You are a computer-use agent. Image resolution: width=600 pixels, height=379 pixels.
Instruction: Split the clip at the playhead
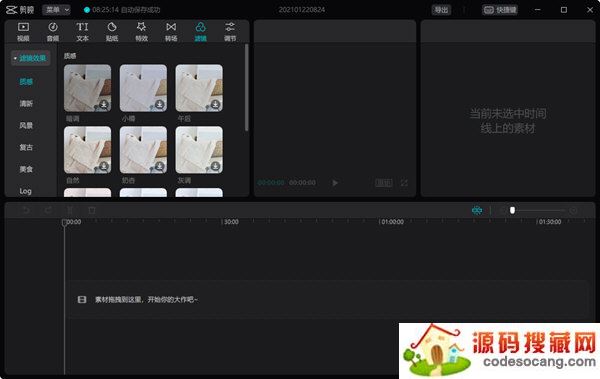[70, 210]
